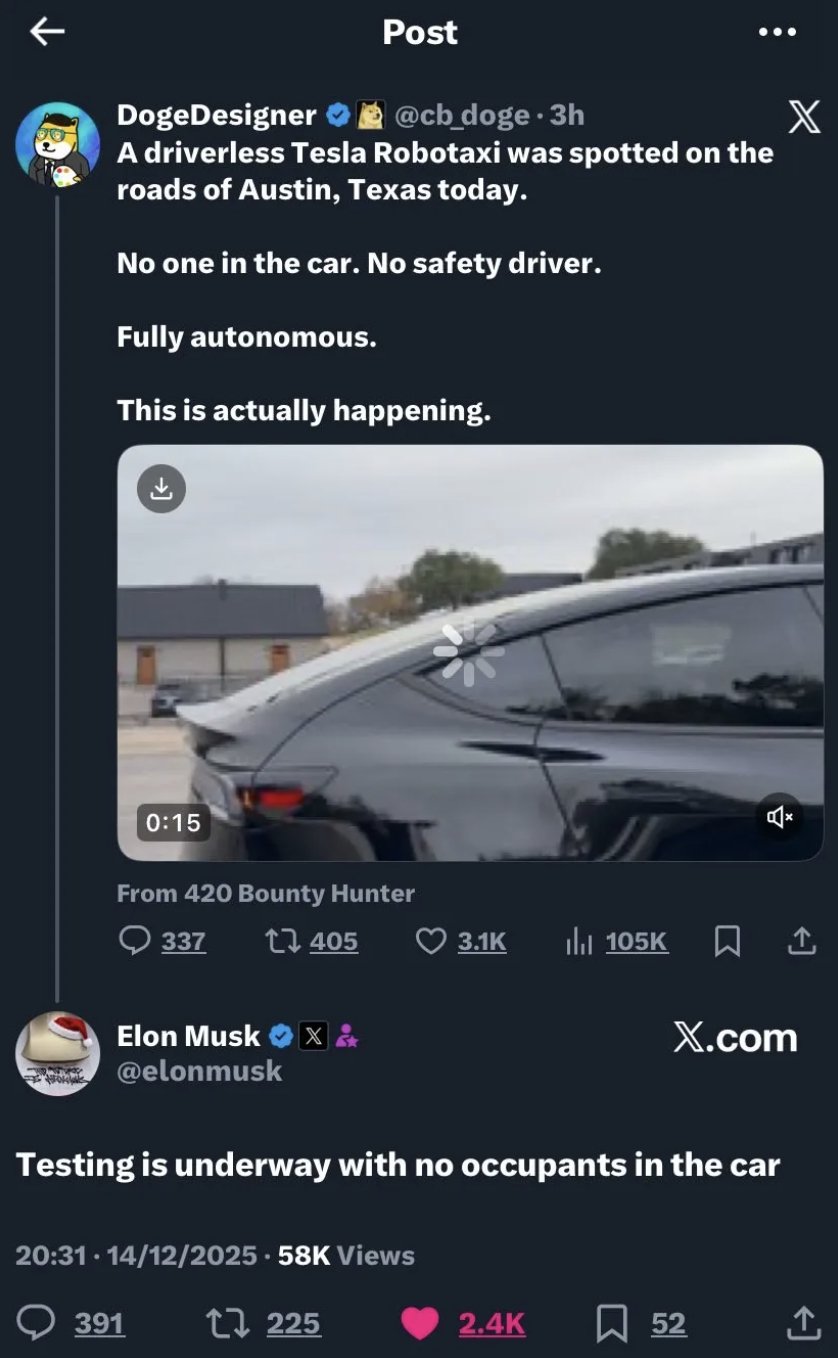Open the three-dot more options menu
This screenshot has width=838, height=1358.
[x=777, y=32]
